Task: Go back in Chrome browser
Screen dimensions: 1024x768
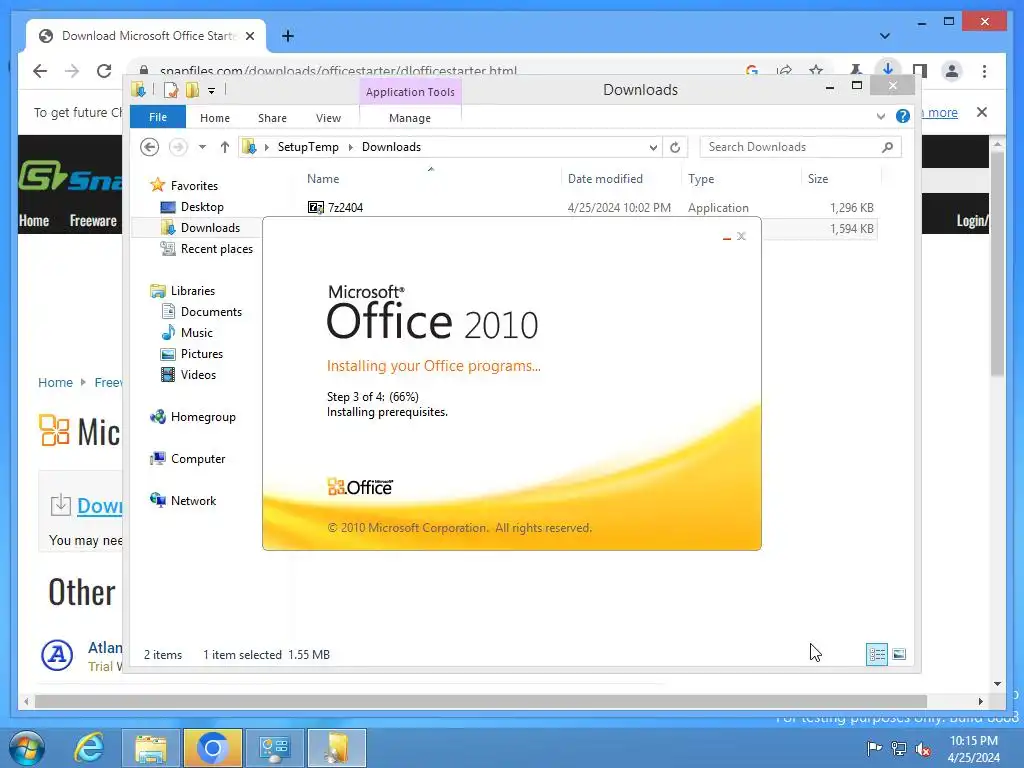Action: click(40, 71)
